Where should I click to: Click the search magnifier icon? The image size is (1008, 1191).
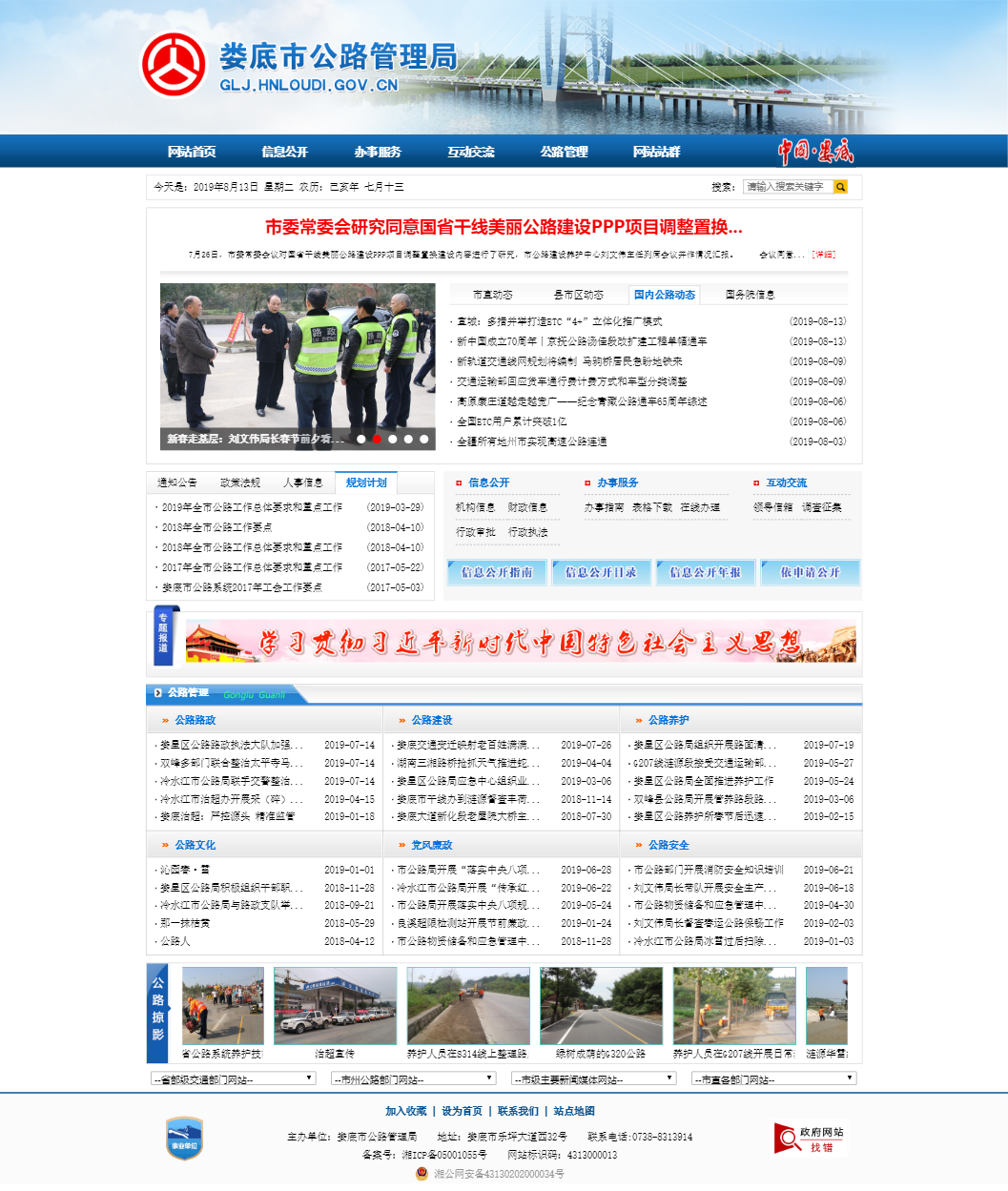[840, 187]
